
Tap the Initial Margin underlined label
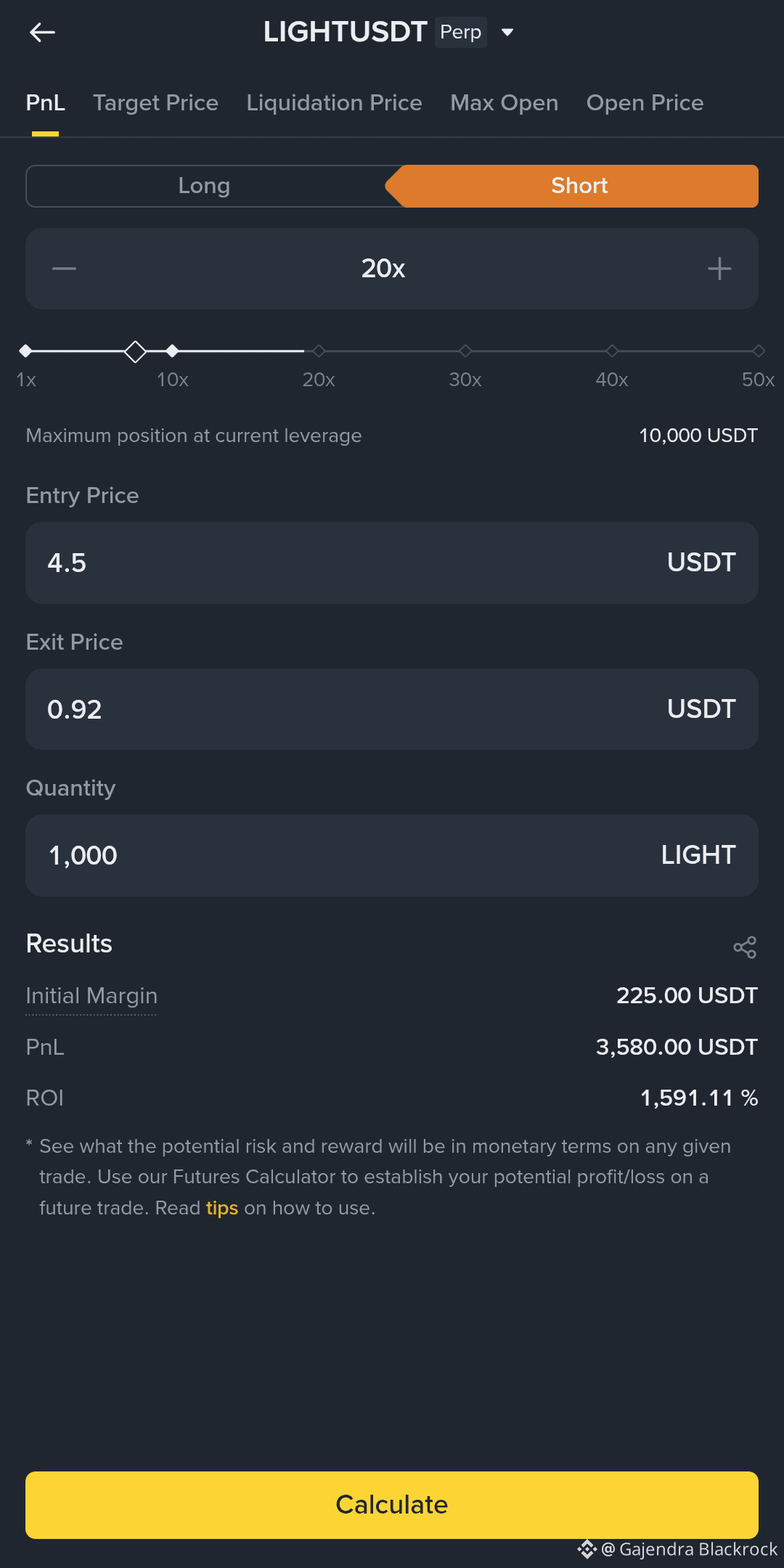pyautogui.click(x=91, y=996)
